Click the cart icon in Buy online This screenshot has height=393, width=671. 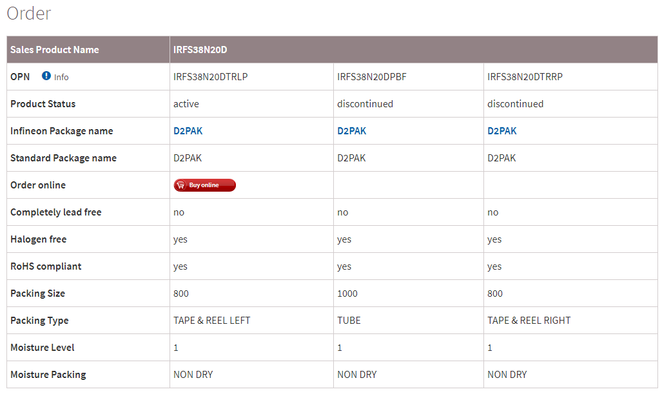click(181, 185)
